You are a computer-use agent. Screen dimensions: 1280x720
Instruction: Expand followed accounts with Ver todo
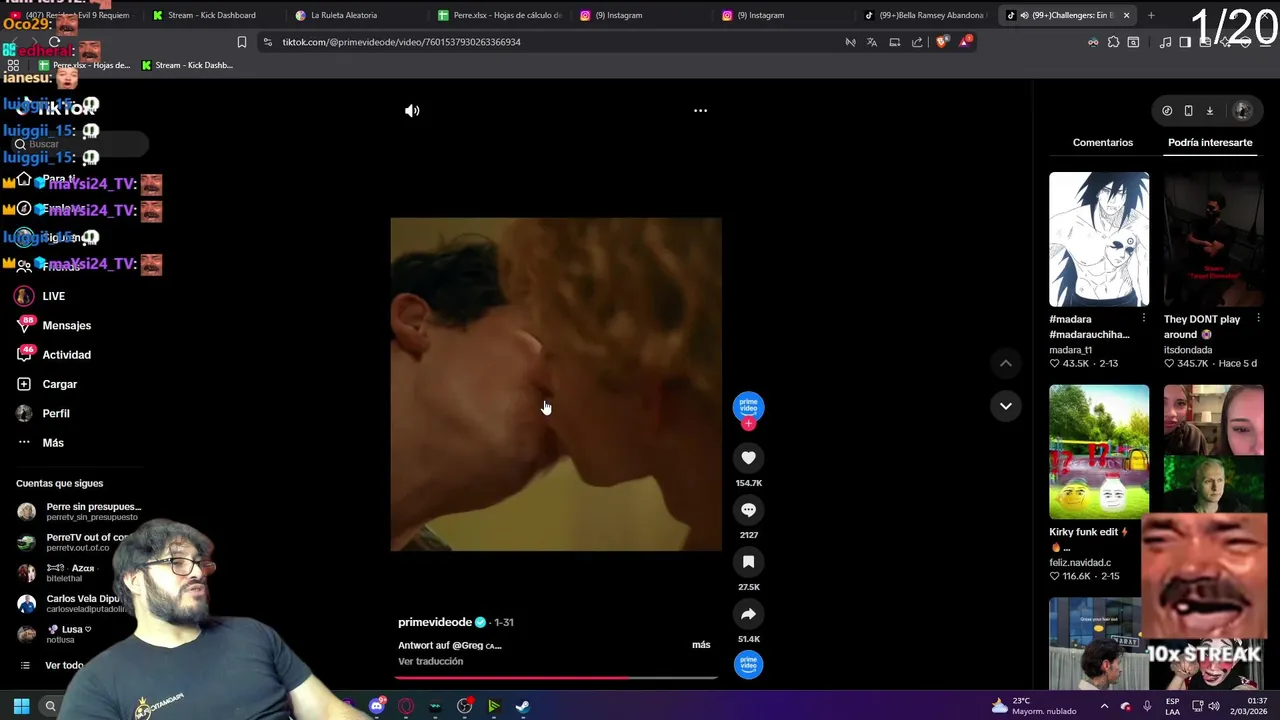click(64, 666)
